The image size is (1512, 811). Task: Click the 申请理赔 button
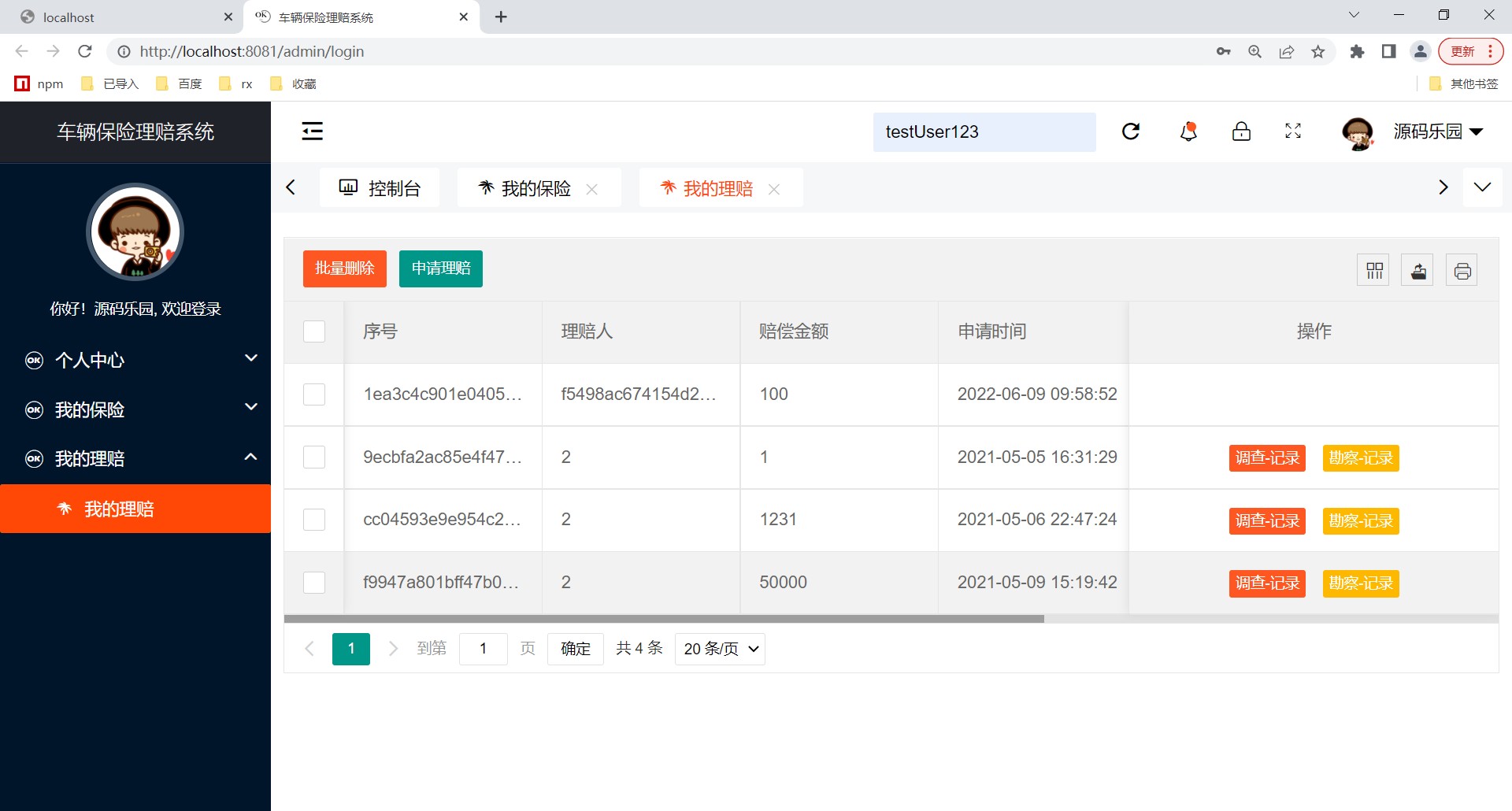click(x=441, y=268)
